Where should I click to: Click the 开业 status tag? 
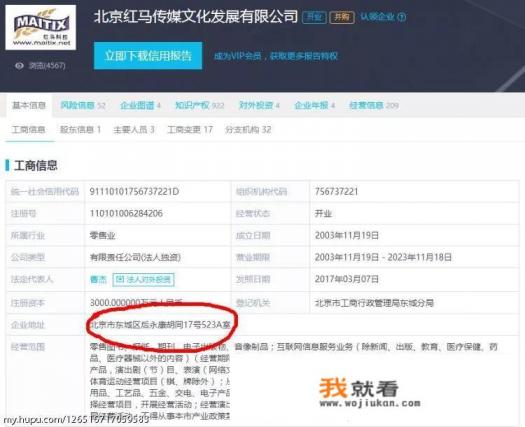(314, 17)
